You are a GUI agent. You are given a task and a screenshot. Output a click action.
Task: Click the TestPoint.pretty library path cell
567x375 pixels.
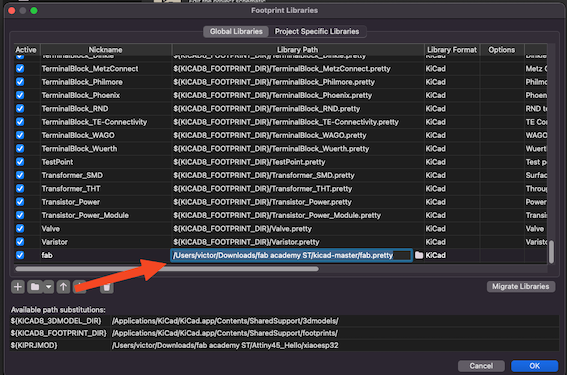point(298,162)
